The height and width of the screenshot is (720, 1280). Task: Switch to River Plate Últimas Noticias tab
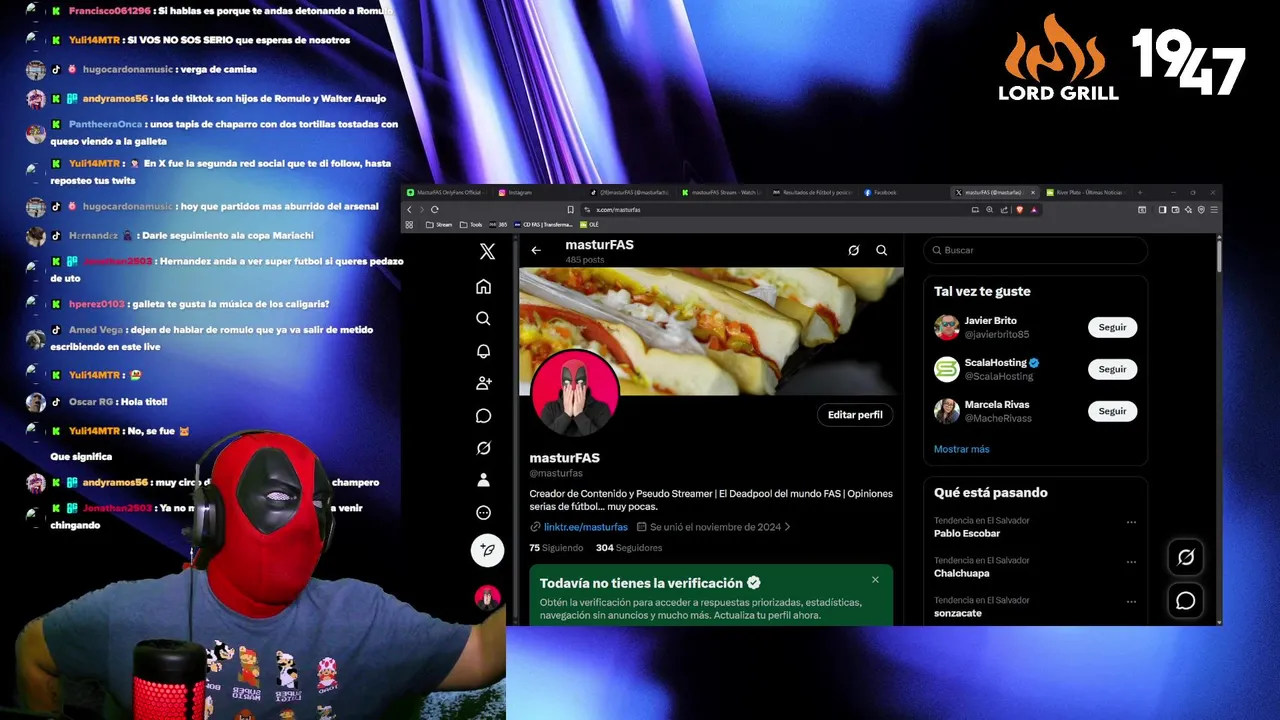(x=1085, y=192)
